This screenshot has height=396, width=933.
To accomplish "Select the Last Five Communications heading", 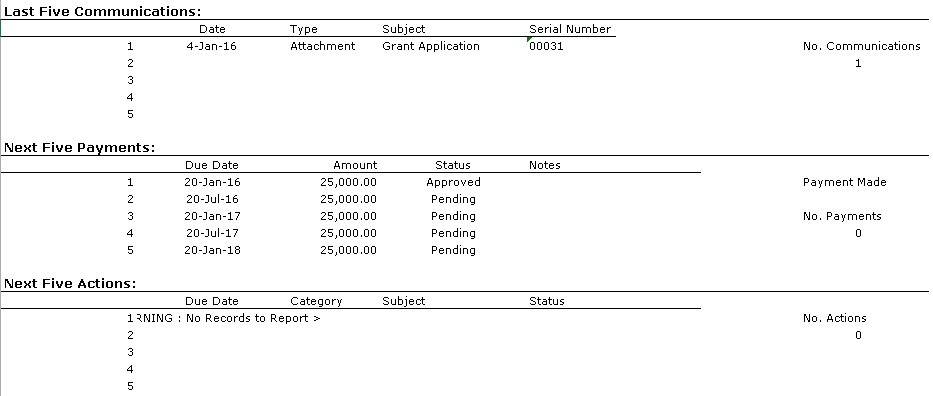I will 102,11.
